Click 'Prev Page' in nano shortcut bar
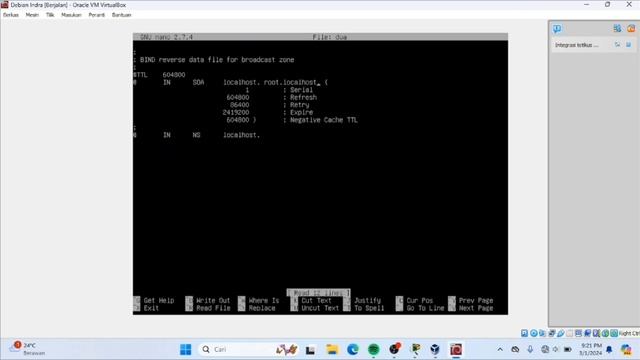Screen dimensions: 640x360 [476, 300]
